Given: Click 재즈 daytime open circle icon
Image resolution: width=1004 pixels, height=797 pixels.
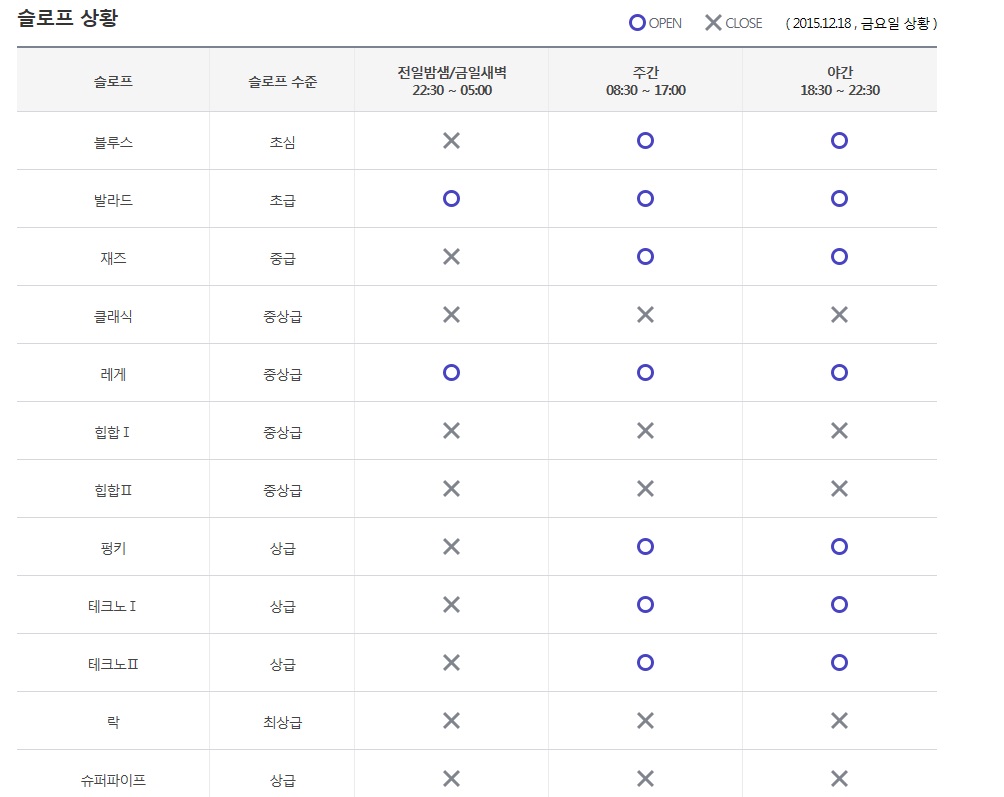Looking at the screenshot, I should [x=645, y=257].
